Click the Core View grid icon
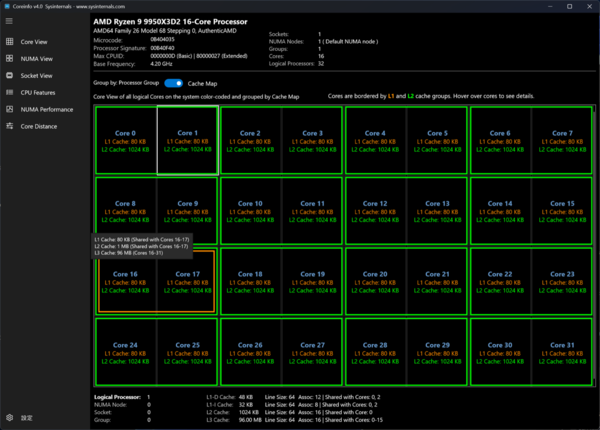 pos(10,43)
